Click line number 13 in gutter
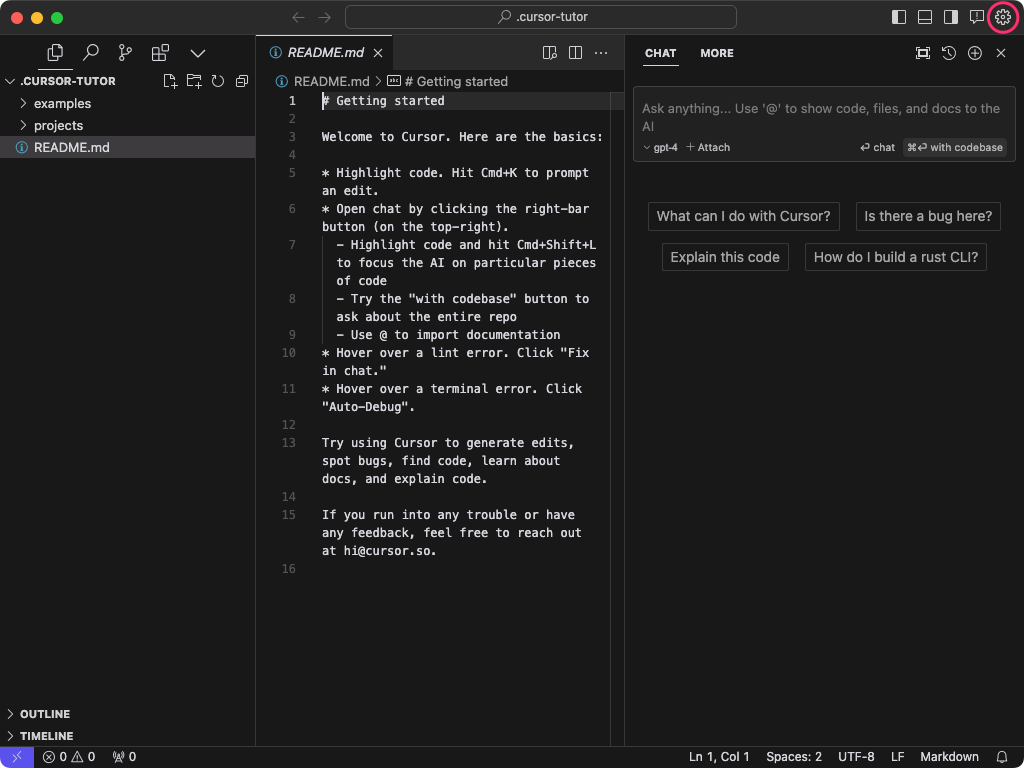1024x768 pixels. click(289, 443)
